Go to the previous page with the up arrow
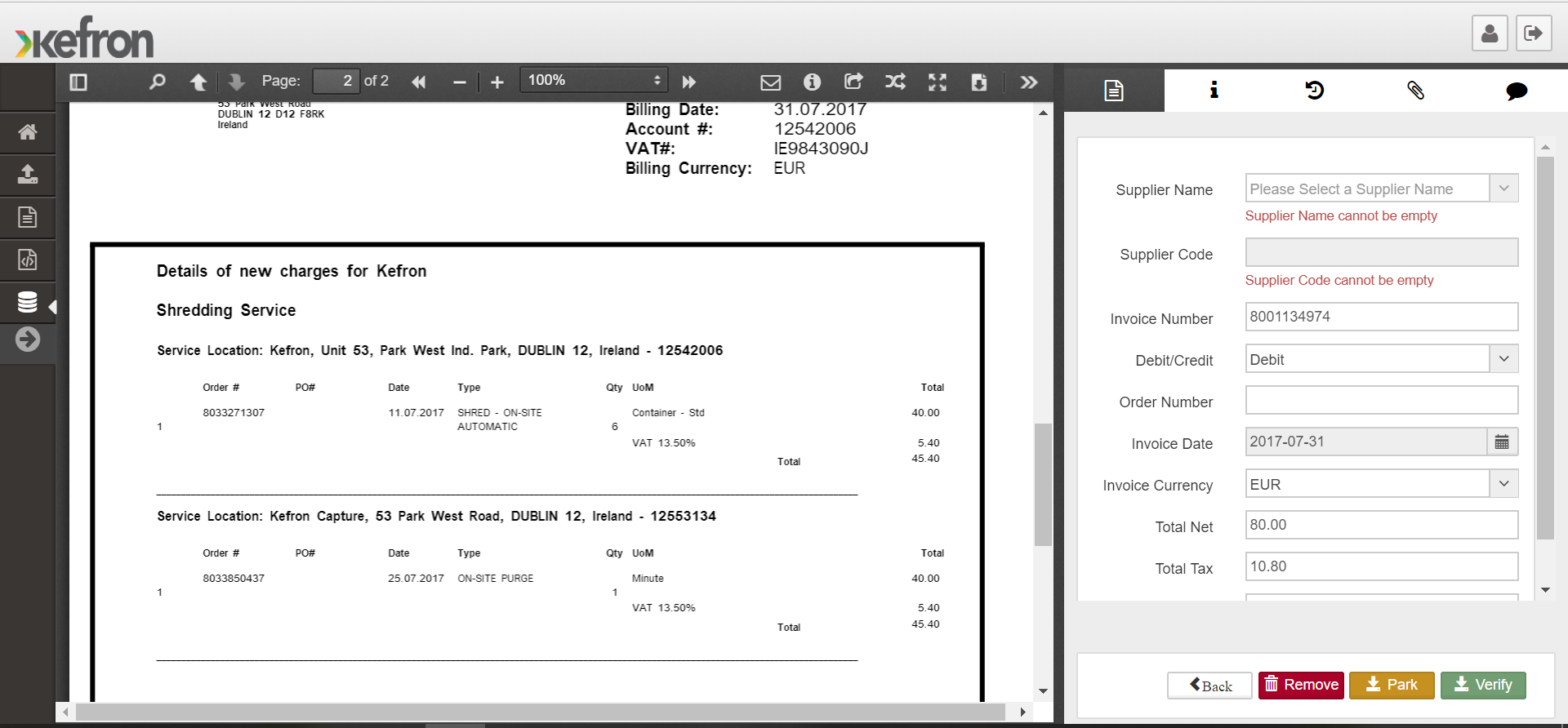Screen dimensions: 1568x728 pos(198,82)
